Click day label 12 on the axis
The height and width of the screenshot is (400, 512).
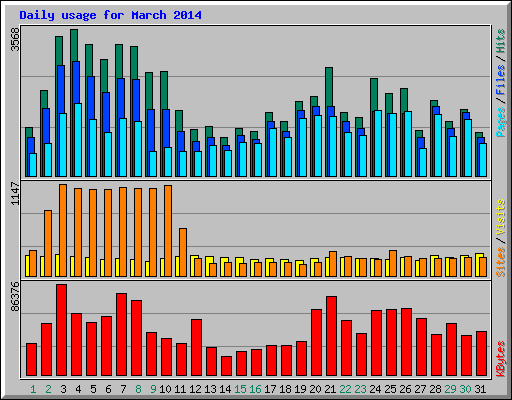(195, 389)
